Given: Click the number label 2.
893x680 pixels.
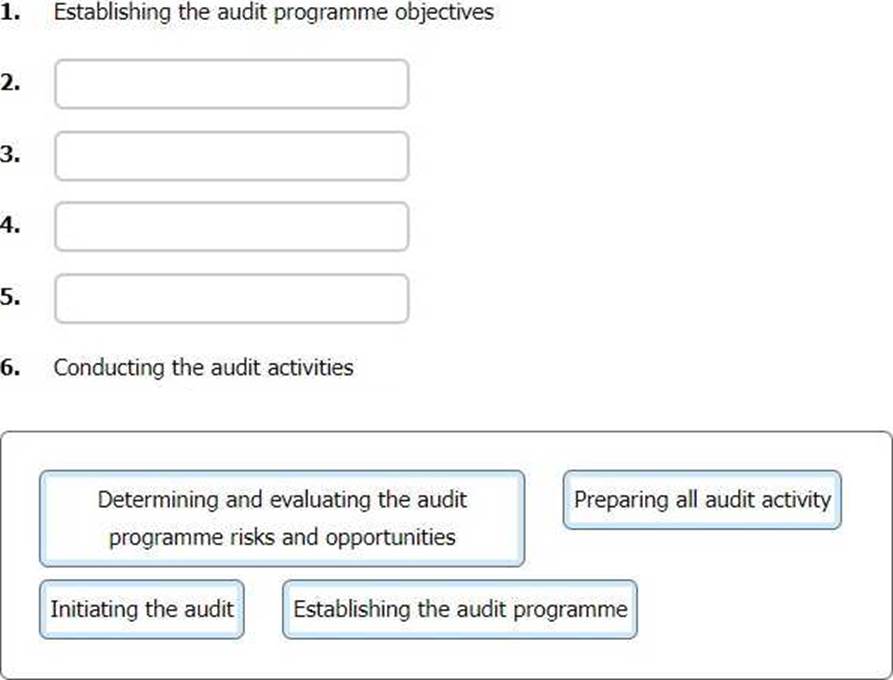Looking at the screenshot, I should (x=10, y=83).
